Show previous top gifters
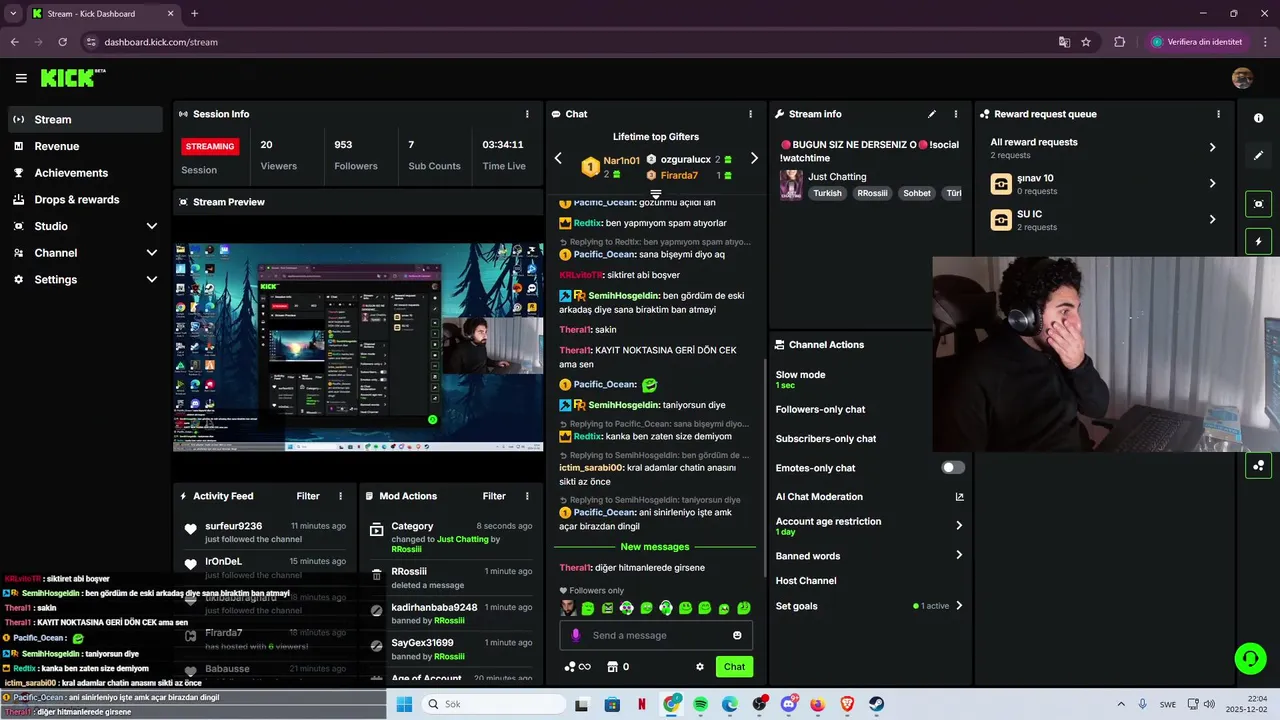The width and height of the screenshot is (1280, 720). point(558,158)
